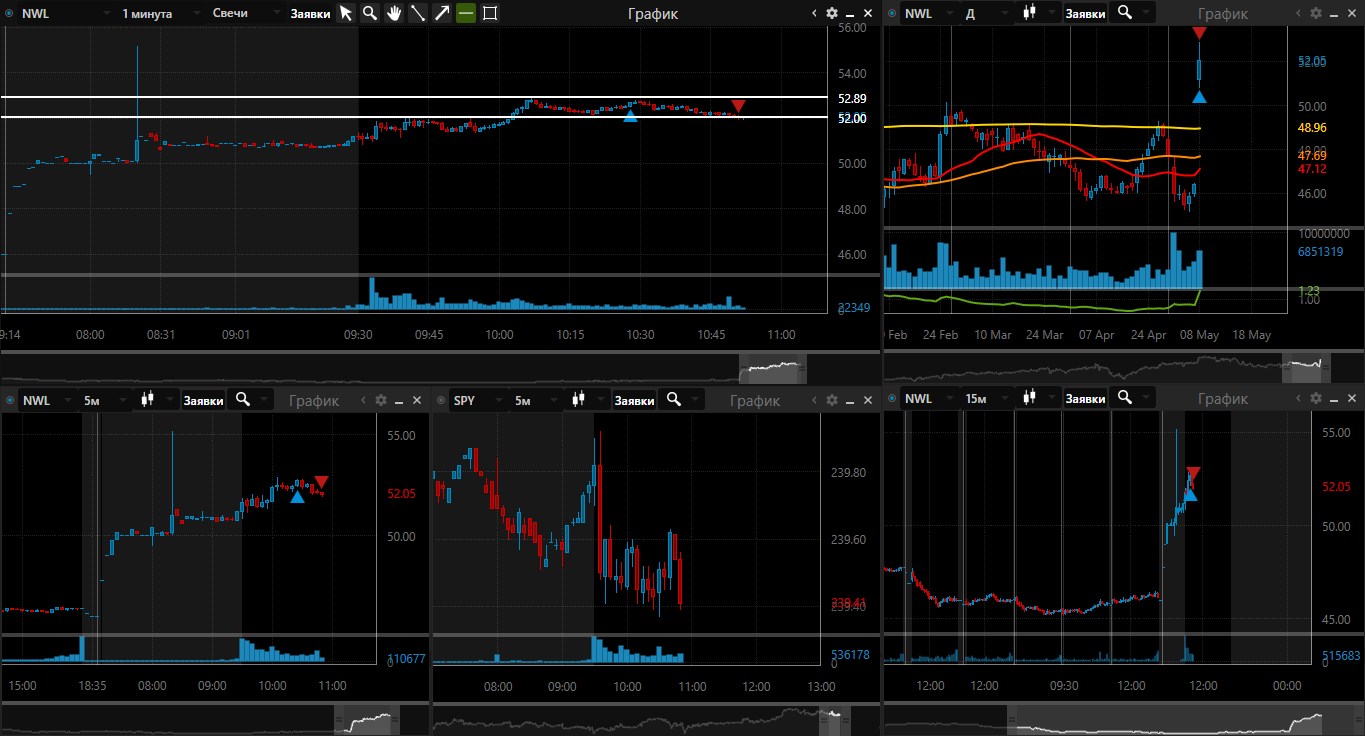Open settings gear of NWL 5м chart
1365x736 pixels.
click(x=380, y=400)
